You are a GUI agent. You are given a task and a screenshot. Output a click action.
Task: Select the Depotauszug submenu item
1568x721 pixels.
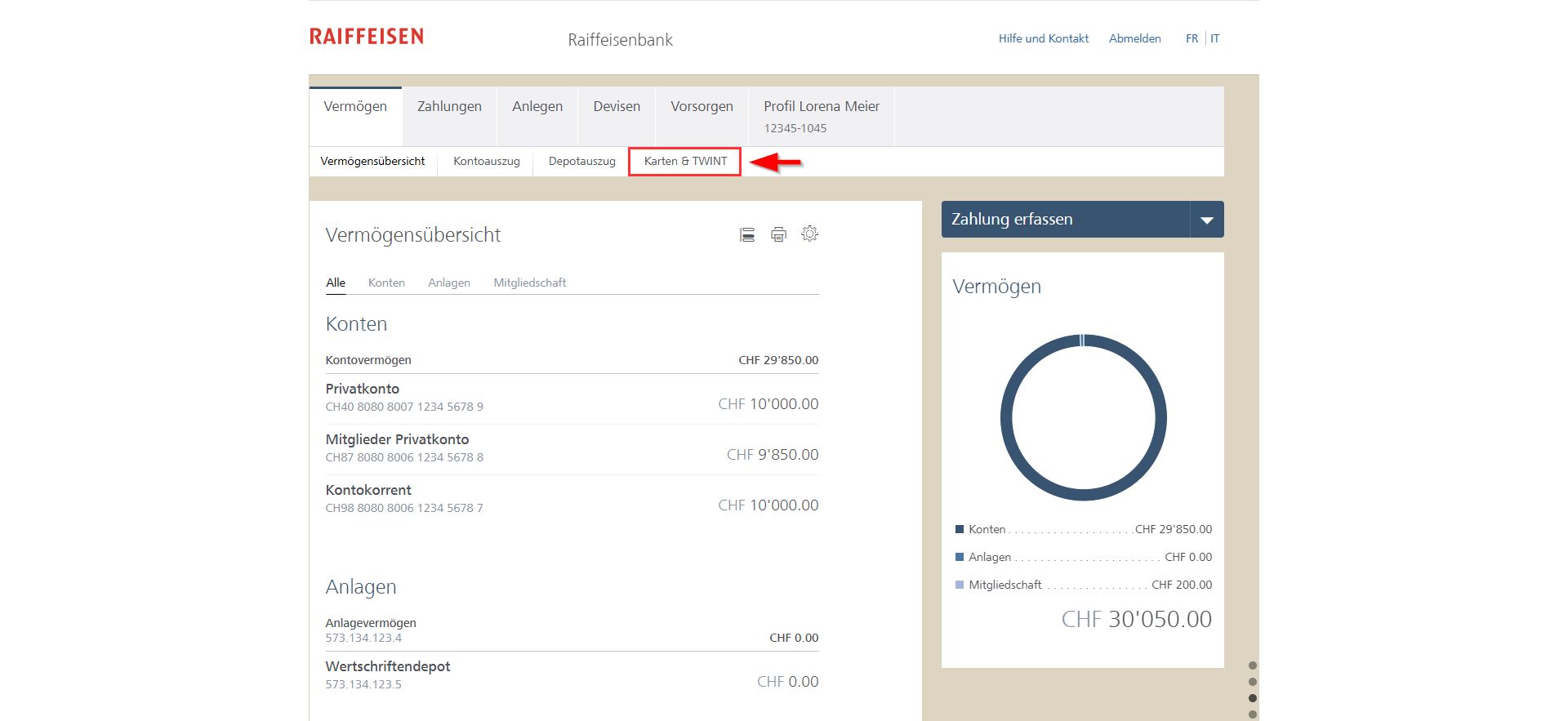click(581, 162)
